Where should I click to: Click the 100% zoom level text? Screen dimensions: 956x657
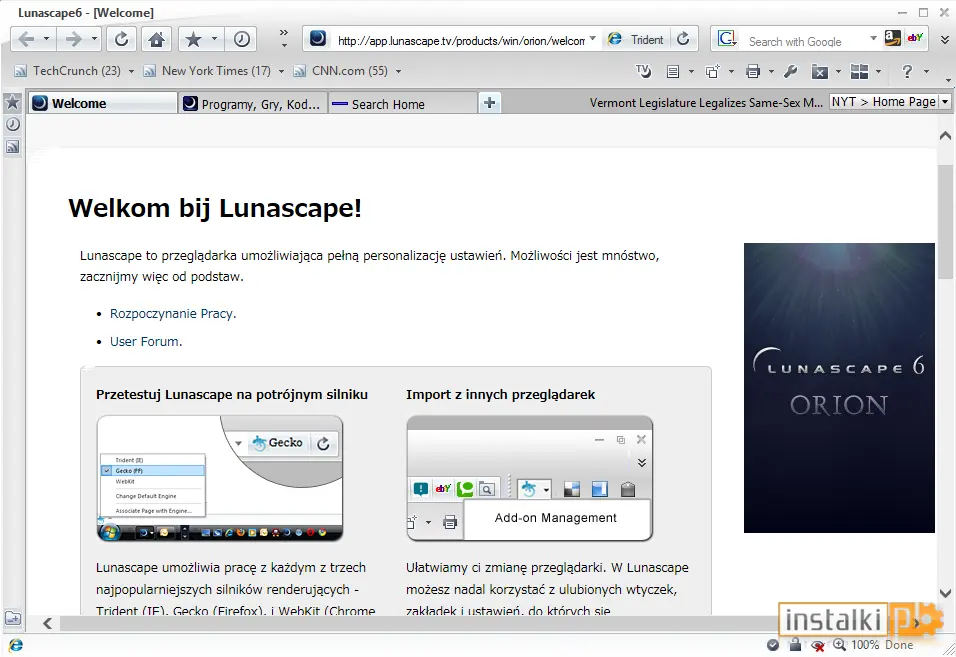(865, 645)
